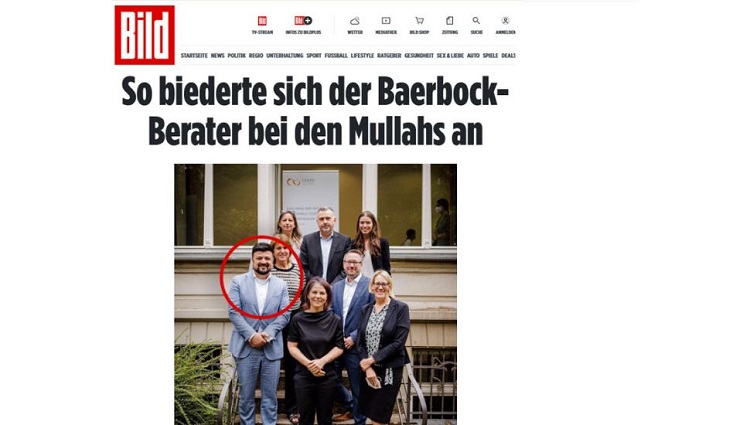Click the Anmelden user icon
This screenshot has width=750, height=425.
[505, 21]
